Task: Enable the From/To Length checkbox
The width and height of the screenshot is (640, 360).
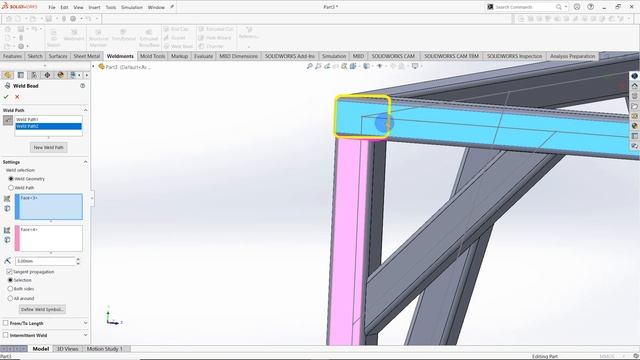Action: [5, 323]
